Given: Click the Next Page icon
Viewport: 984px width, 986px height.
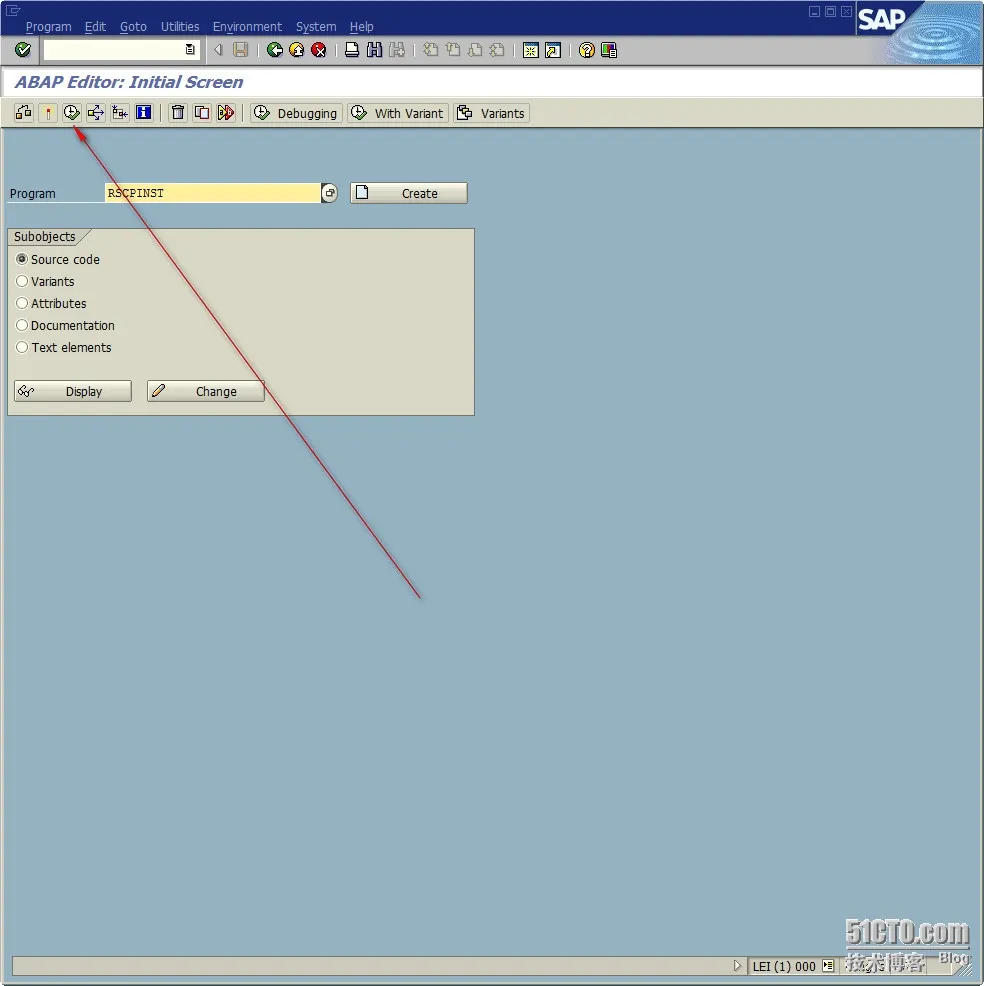Looking at the screenshot, I should tap(475, 50).
